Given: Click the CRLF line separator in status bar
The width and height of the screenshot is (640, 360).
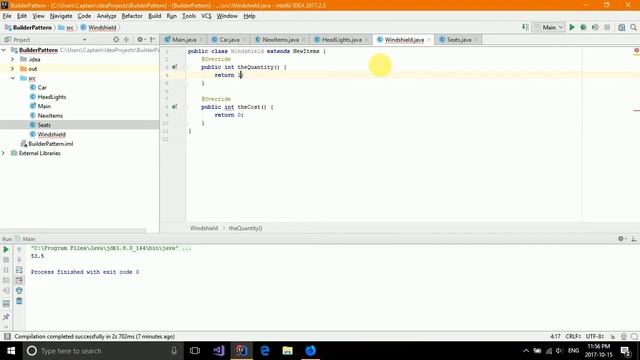Looking at the screenshot, I should [x=573, y=336].
